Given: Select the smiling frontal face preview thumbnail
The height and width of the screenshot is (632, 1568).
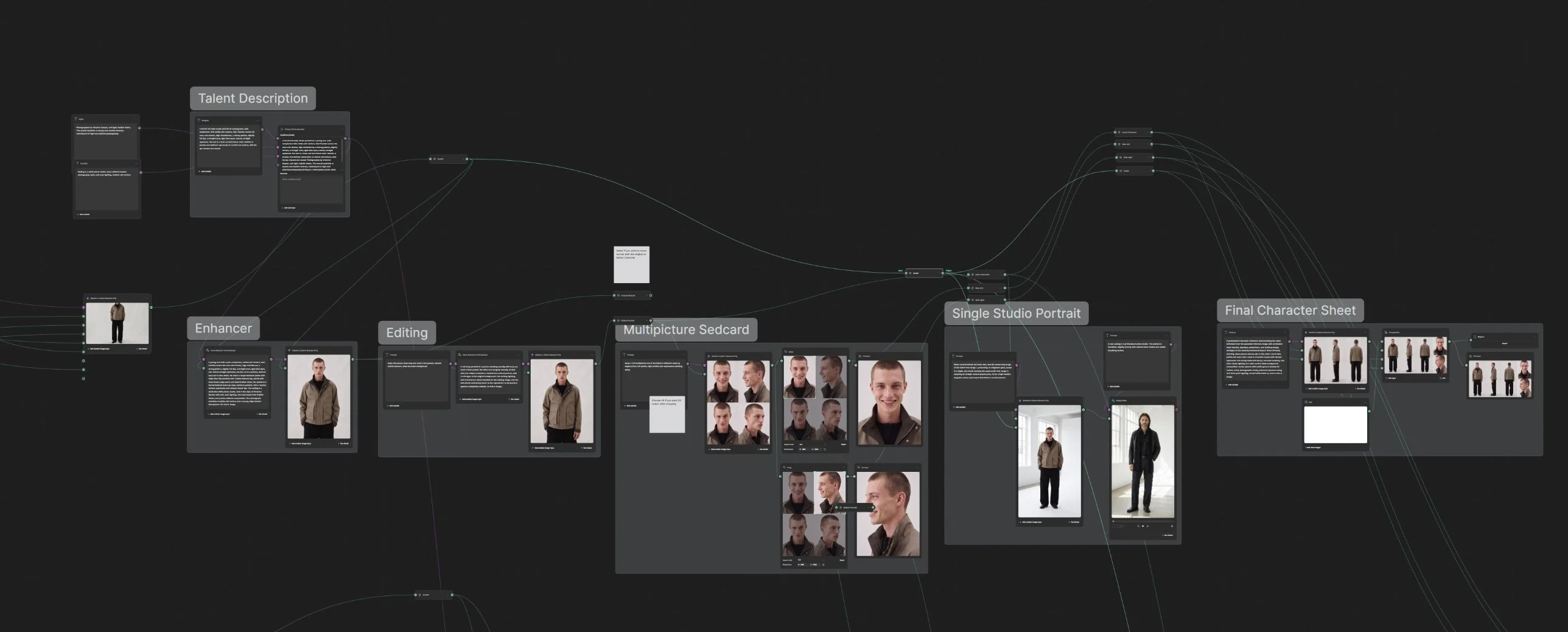Looking at the screenshot, I should [889, 402].
